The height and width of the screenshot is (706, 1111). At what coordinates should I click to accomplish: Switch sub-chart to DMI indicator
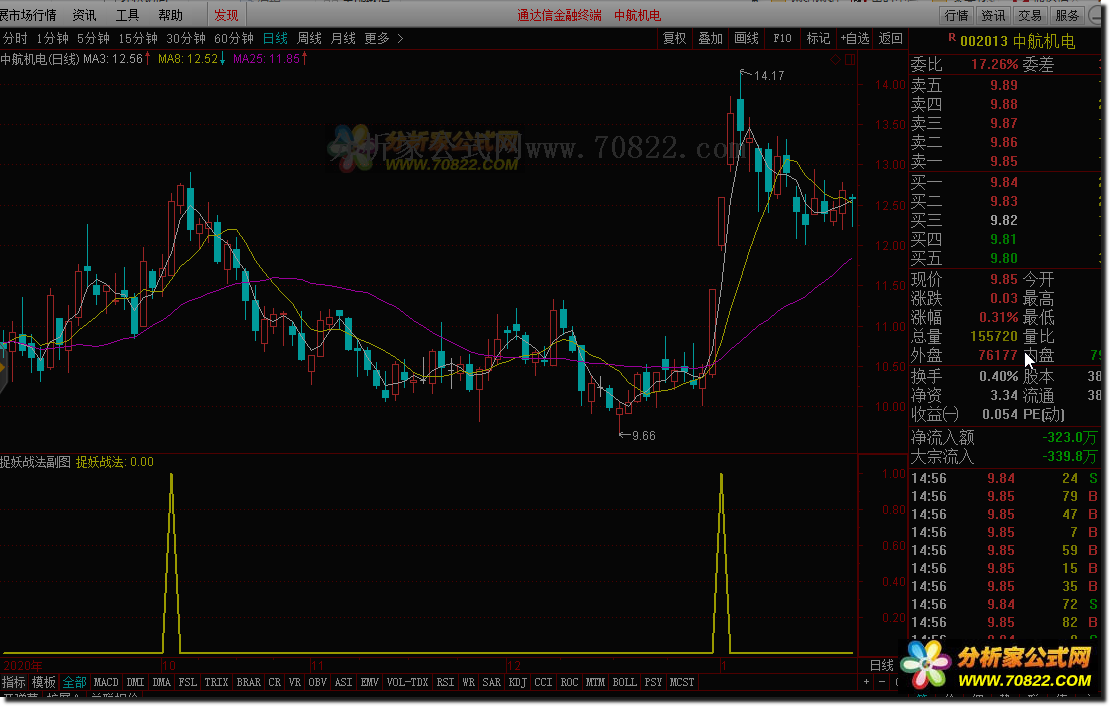pos(135,682)
